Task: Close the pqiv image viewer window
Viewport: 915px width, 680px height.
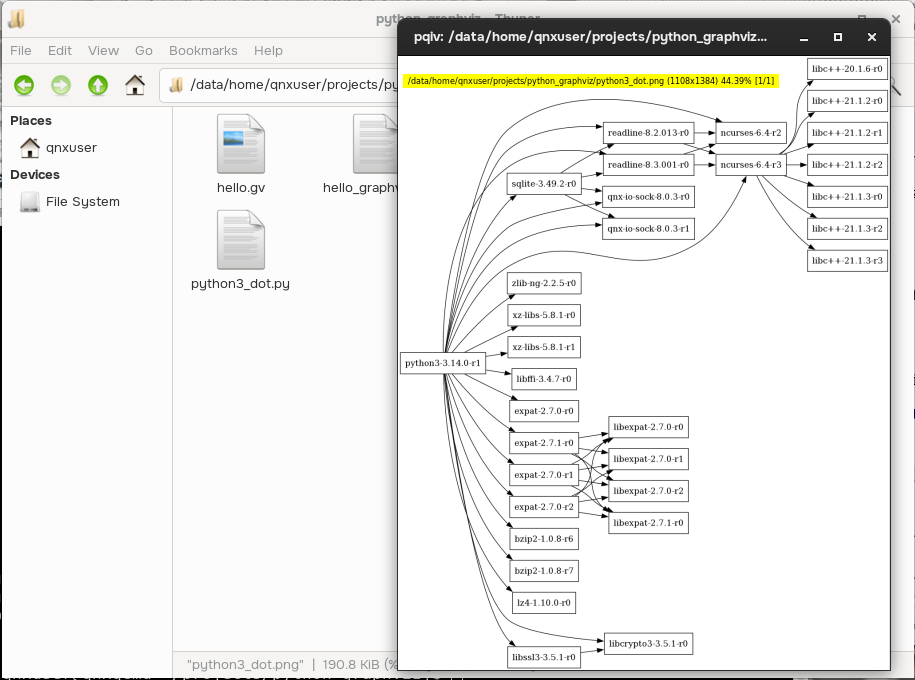Action: [872, 38]
